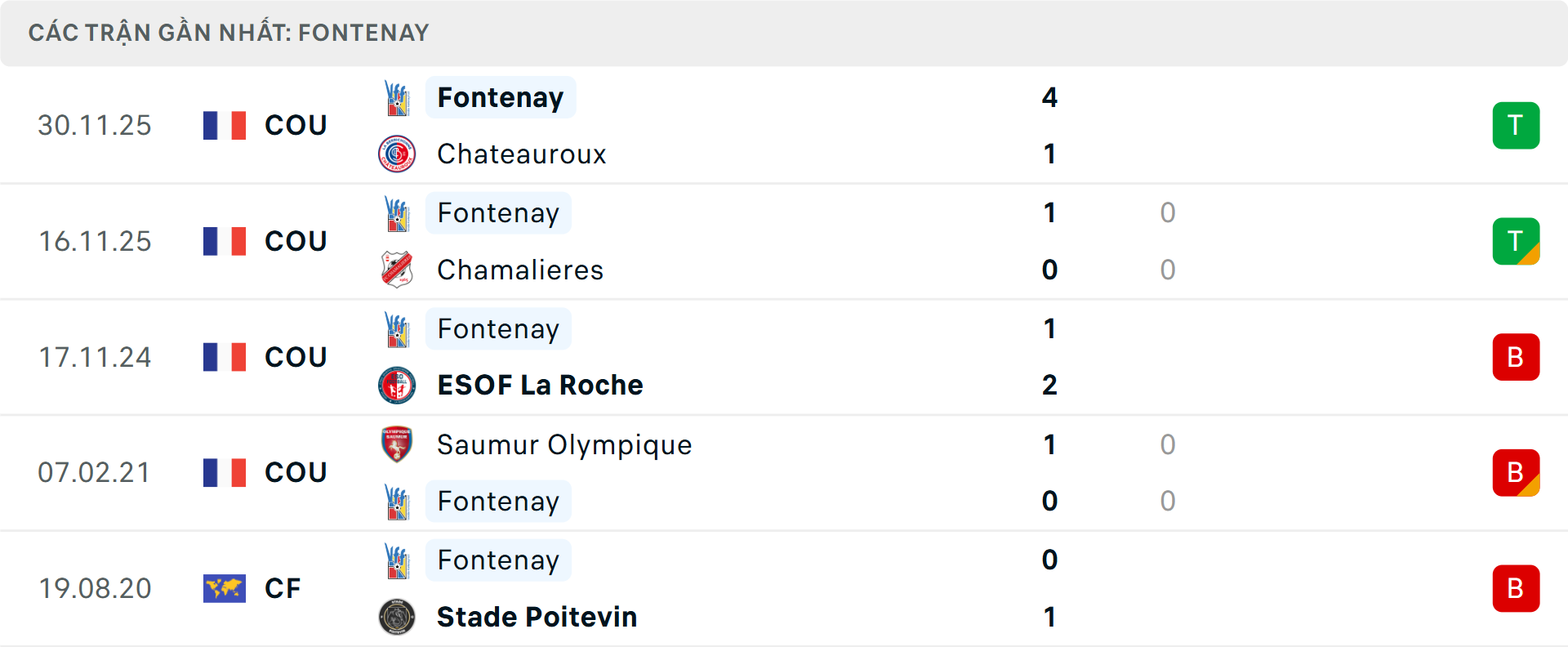Click red B badge for Stade Poitevin match
The image size is (1568, 647).
(x=1516, y=588)
